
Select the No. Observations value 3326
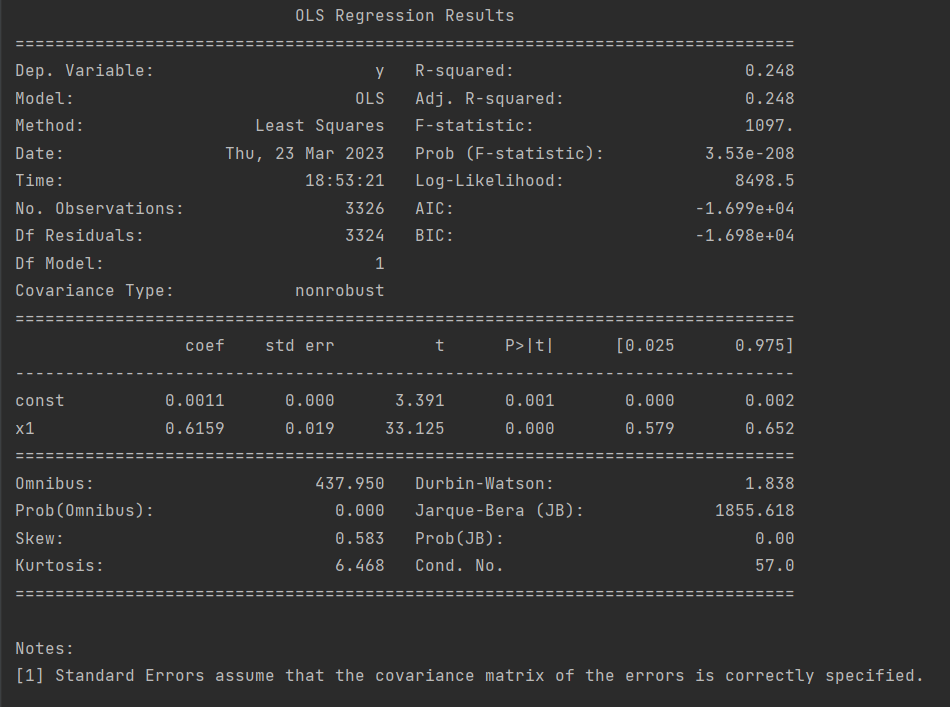tap(364, 209)
